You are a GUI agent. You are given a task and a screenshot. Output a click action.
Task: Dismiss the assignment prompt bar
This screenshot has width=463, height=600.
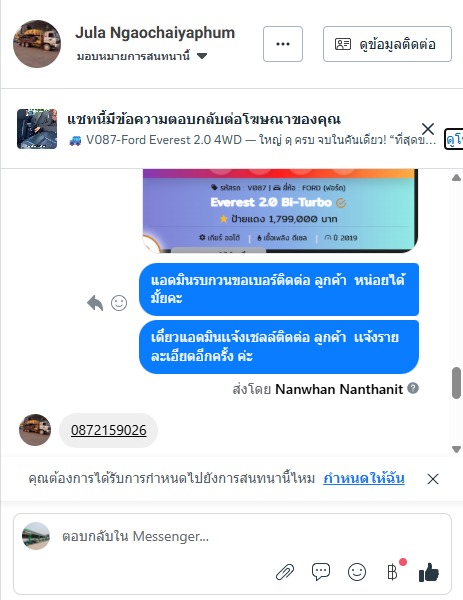pos(433,479)
